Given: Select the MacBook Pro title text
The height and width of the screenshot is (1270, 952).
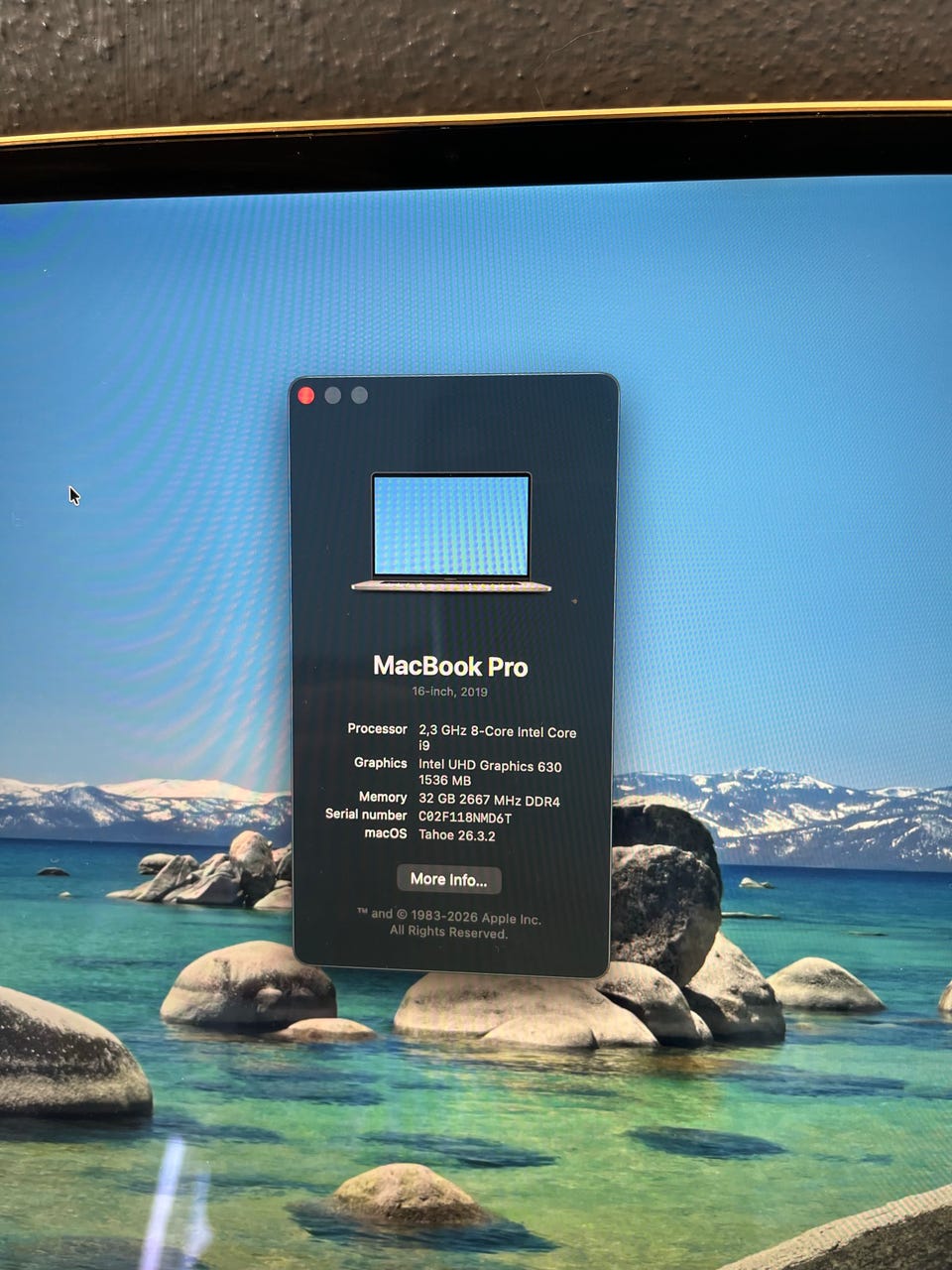Looking at the screenshot, I should (450, 666).
